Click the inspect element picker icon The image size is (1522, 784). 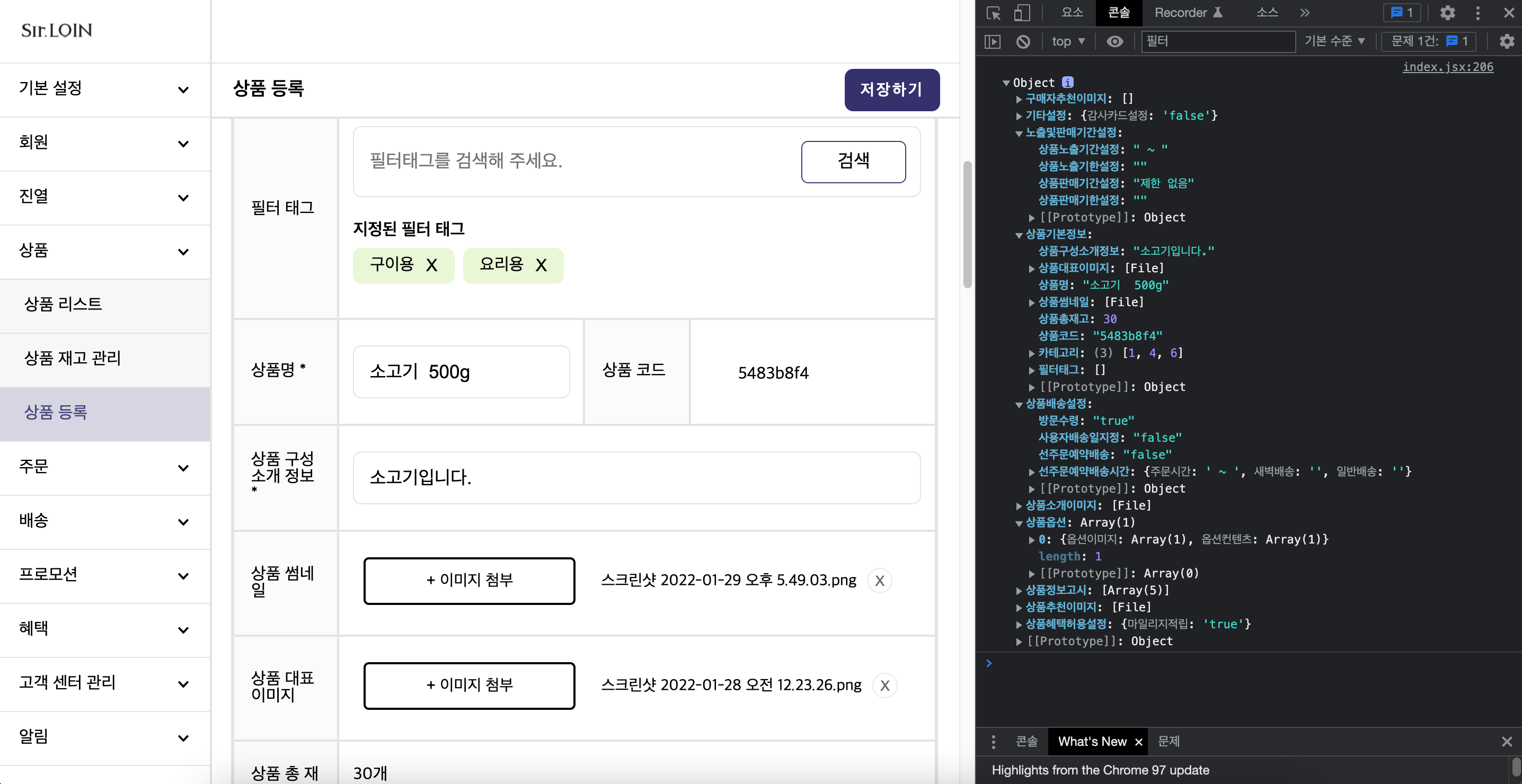pyautogui.click(x=993, y=13)
